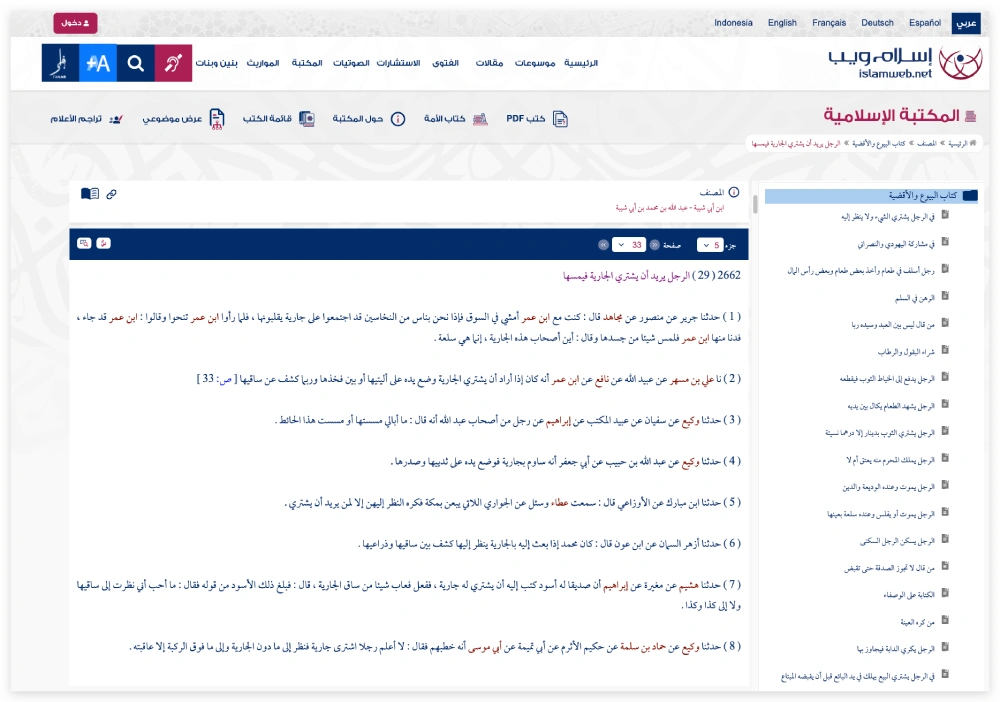This screenshot has height=702, width=1000.
Task: Open the صفحة page number dropdown
Action: pos(629,245)
